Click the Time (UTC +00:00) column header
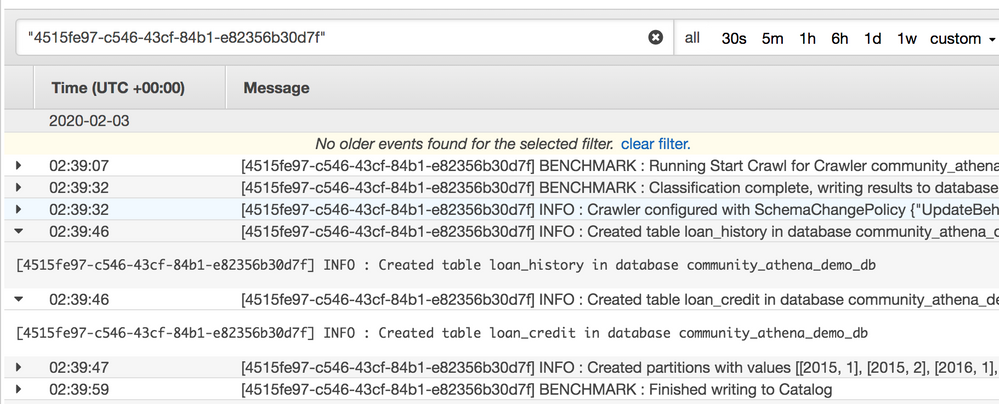Image resolution: width=999 pixels, height=404 pixels. 118,88
